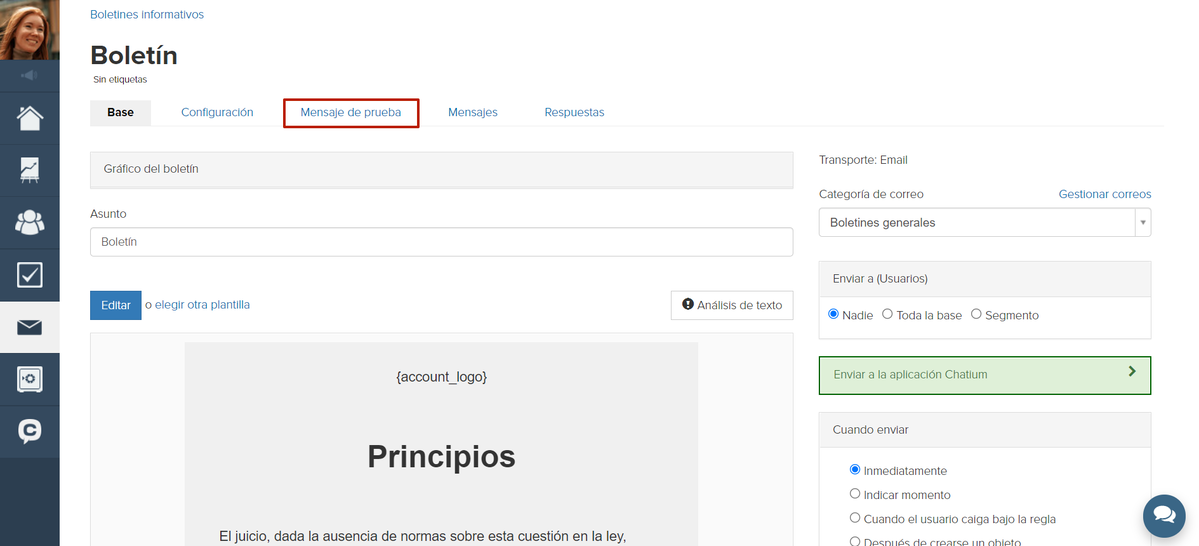The image size is (1199, 546).
Task: Click the Asunto input field
Action: click(441, 242)
